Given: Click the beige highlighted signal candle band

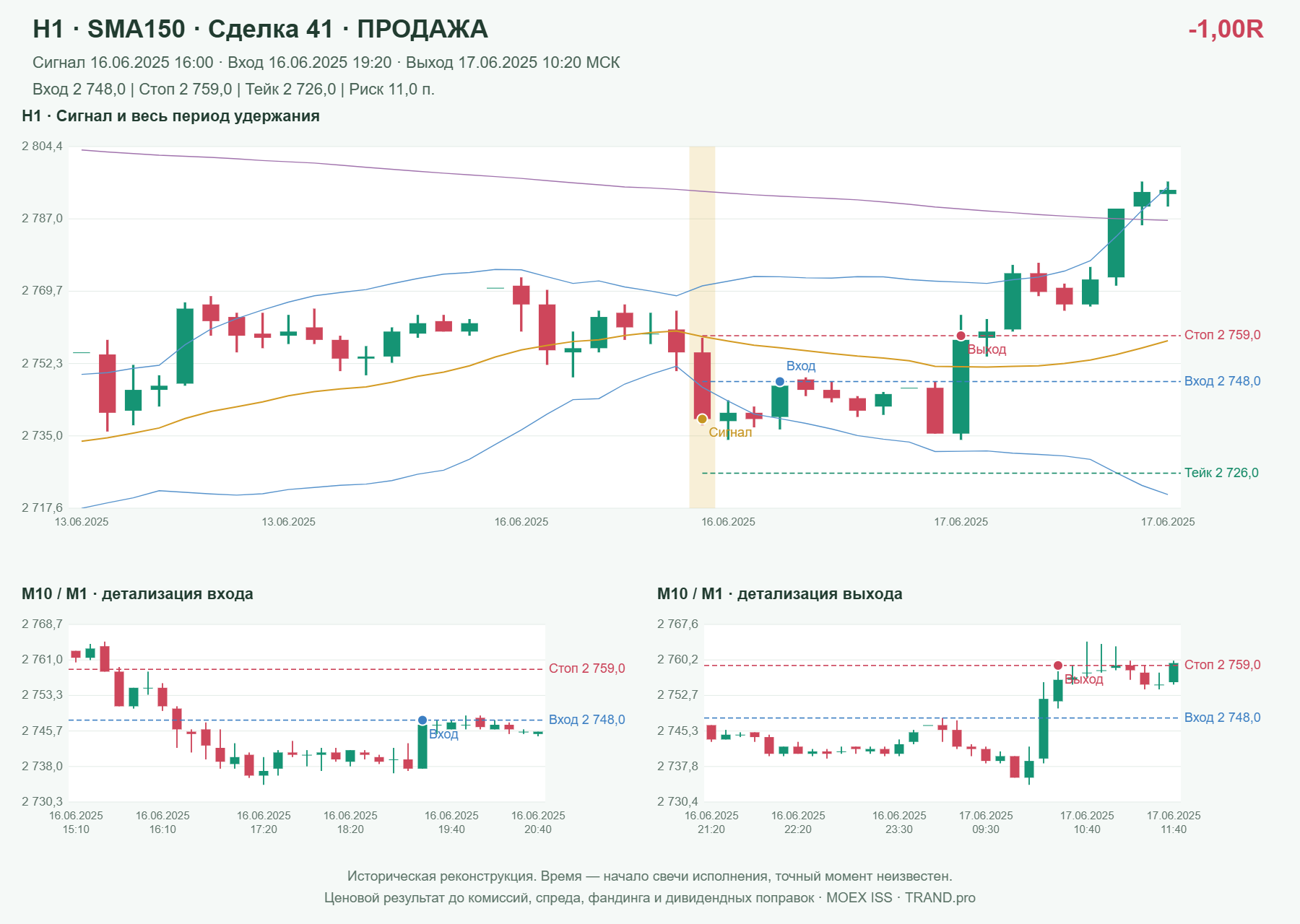Looking at the screenshot, I should pyautogui.click(x=702, y=327).
